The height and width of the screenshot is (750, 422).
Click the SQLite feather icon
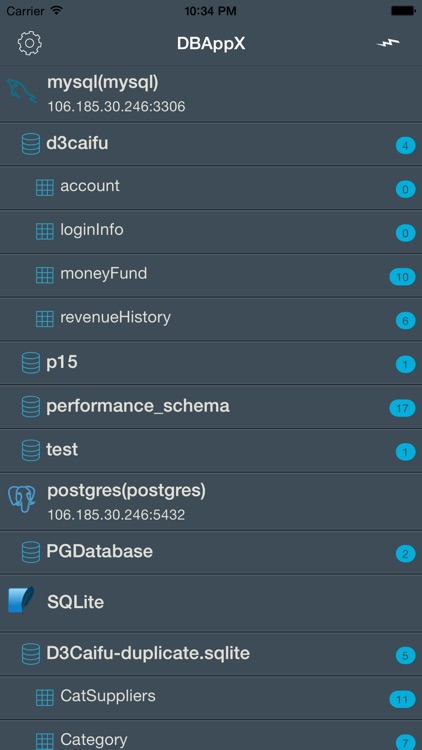(x=22, y=600)
